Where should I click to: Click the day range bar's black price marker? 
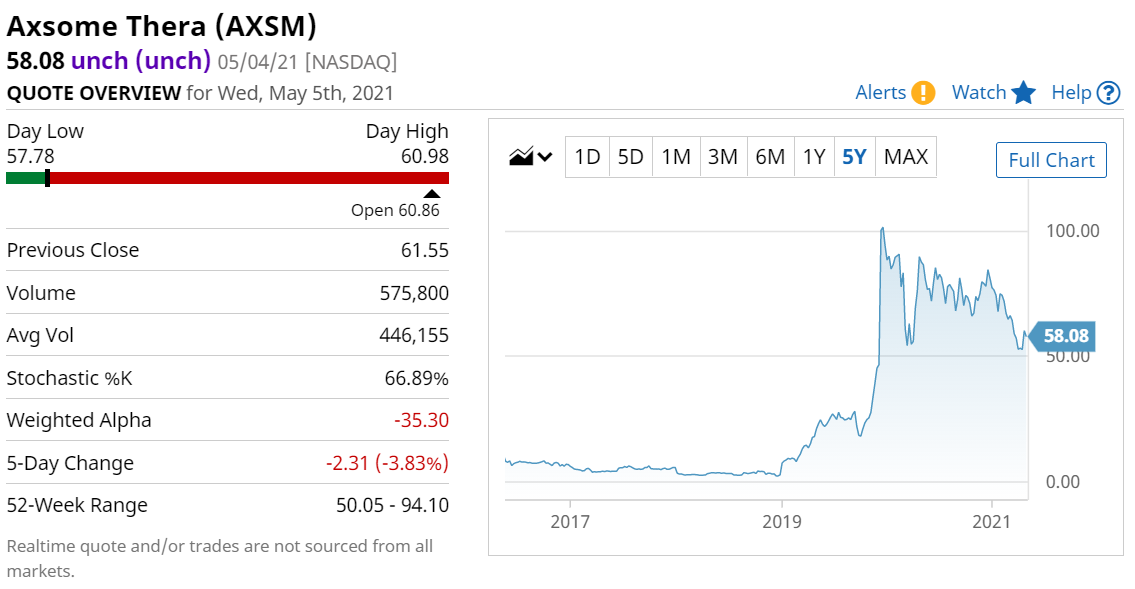tap(47, 178)
